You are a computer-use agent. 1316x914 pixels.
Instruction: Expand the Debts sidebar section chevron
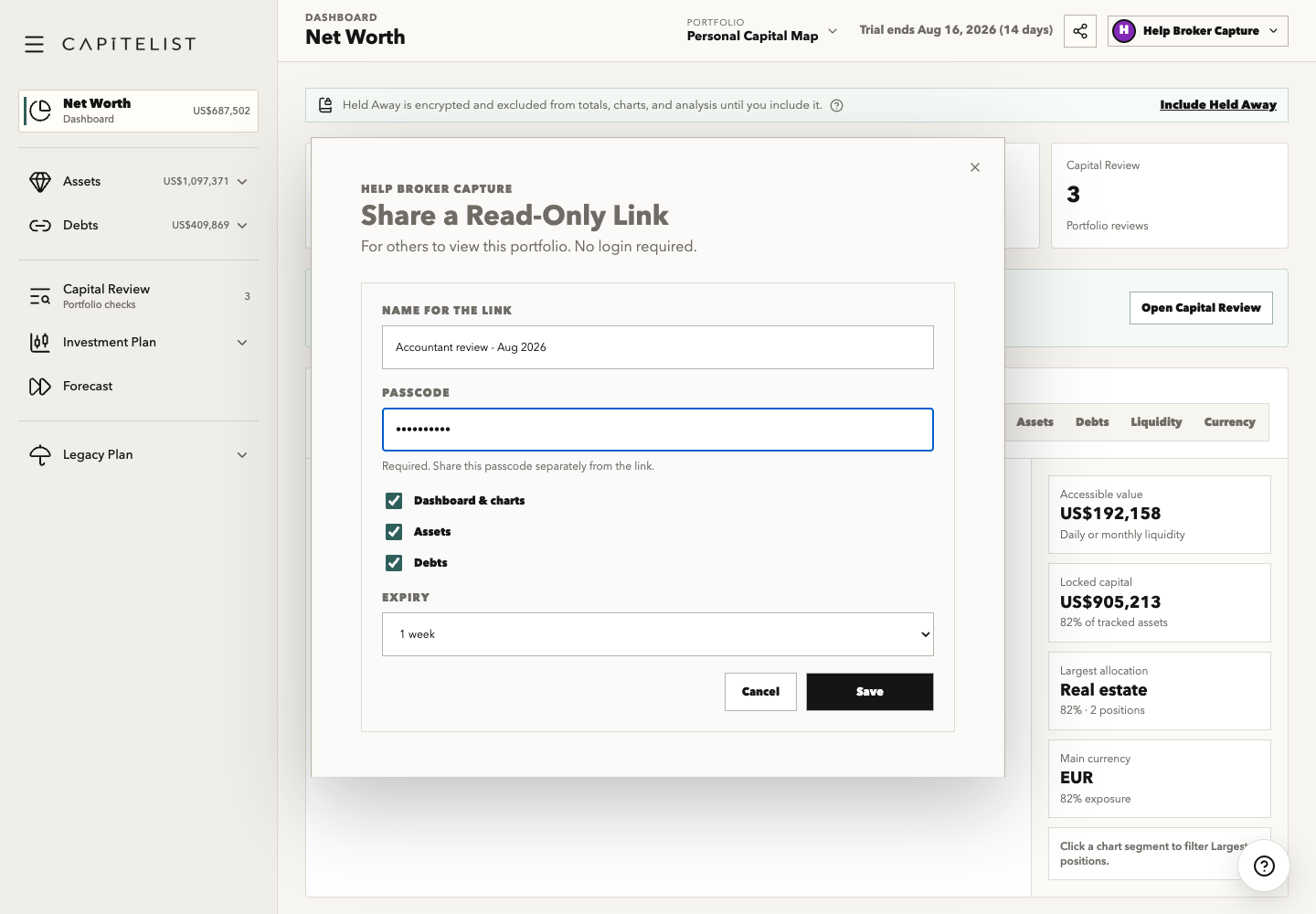click(242, 226)
